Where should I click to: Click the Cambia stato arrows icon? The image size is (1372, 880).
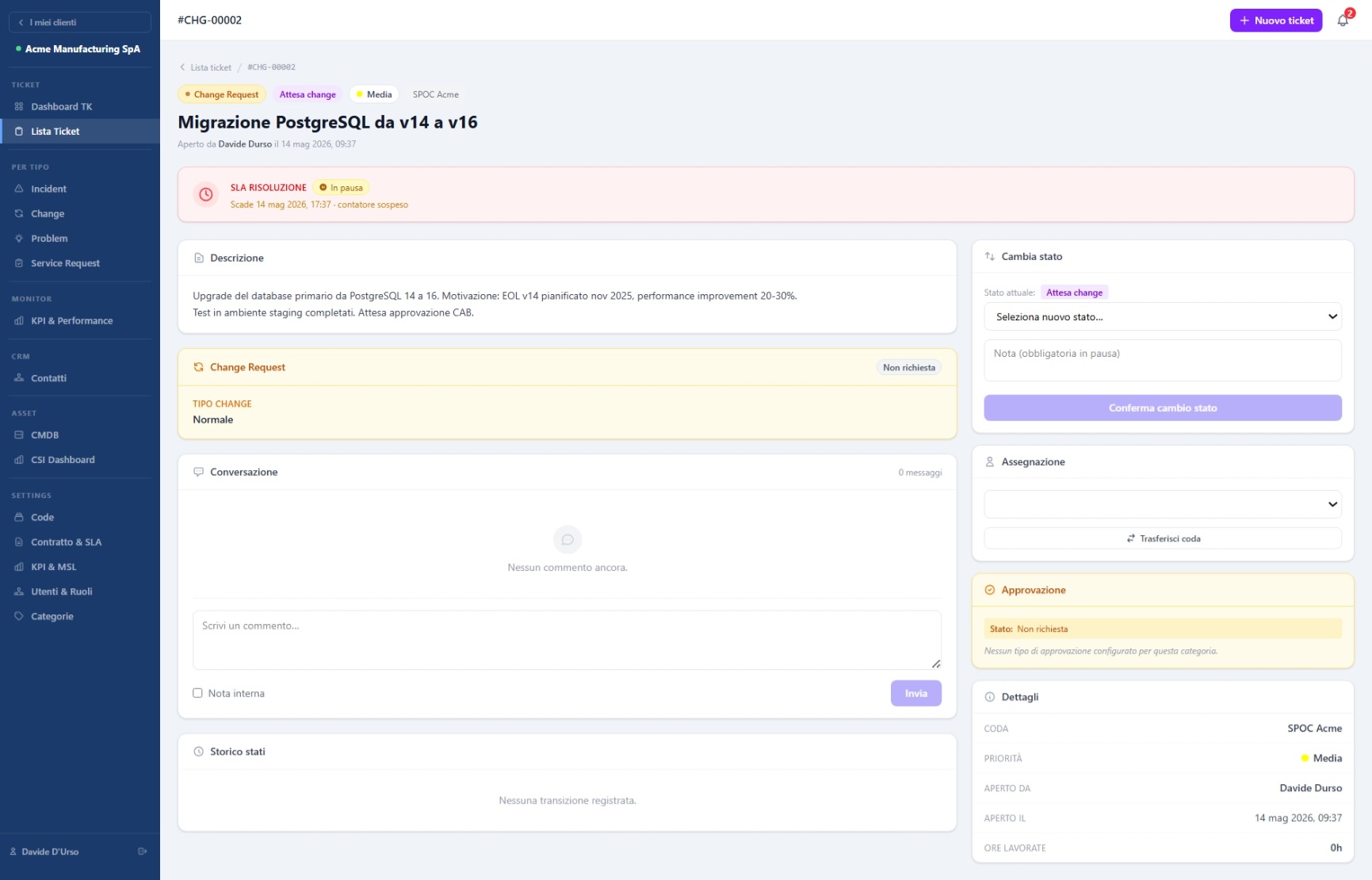tap(989, 256)
